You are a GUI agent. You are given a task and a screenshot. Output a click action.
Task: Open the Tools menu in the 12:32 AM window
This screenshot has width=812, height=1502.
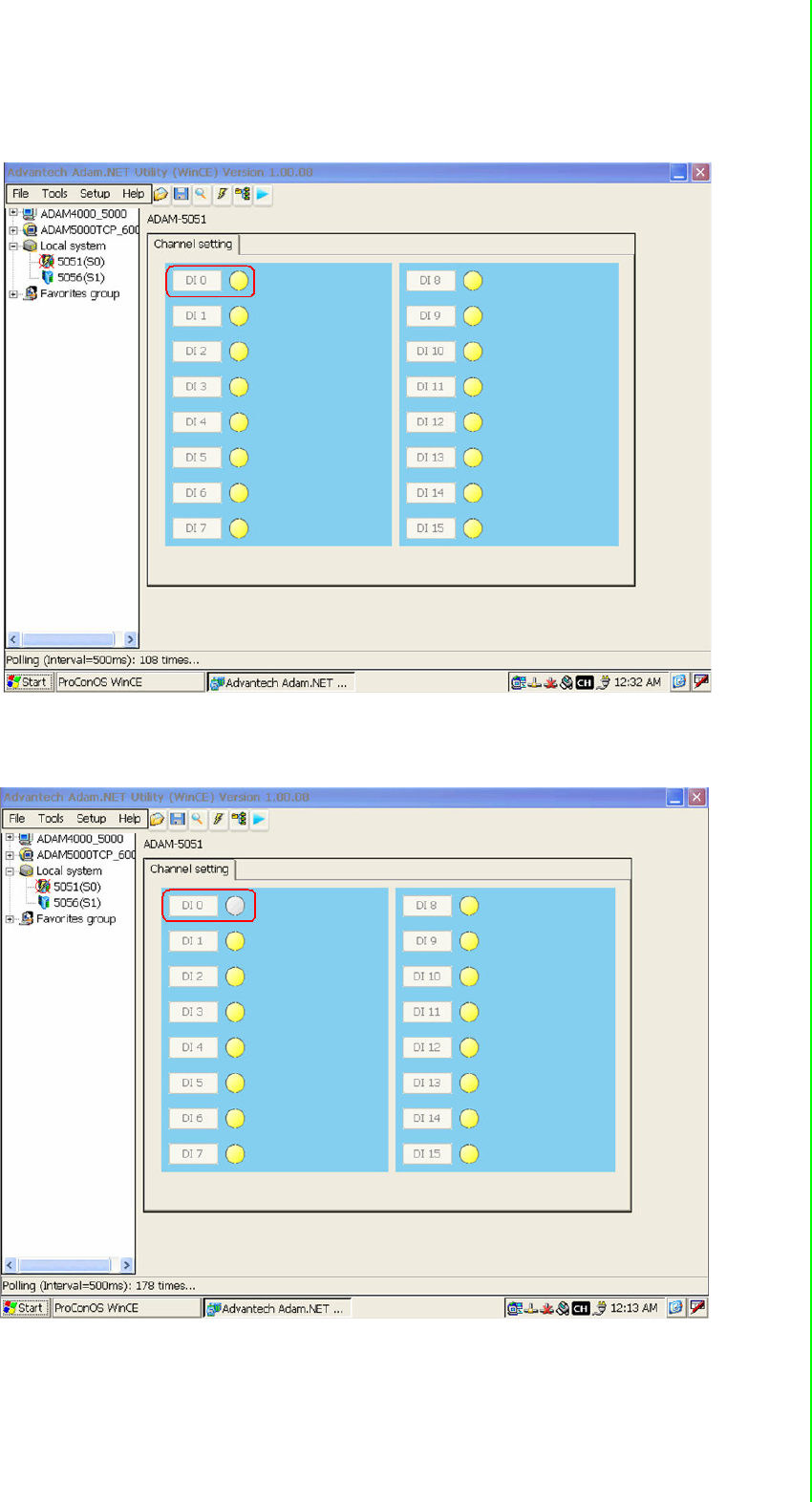[x=54, y=194]
